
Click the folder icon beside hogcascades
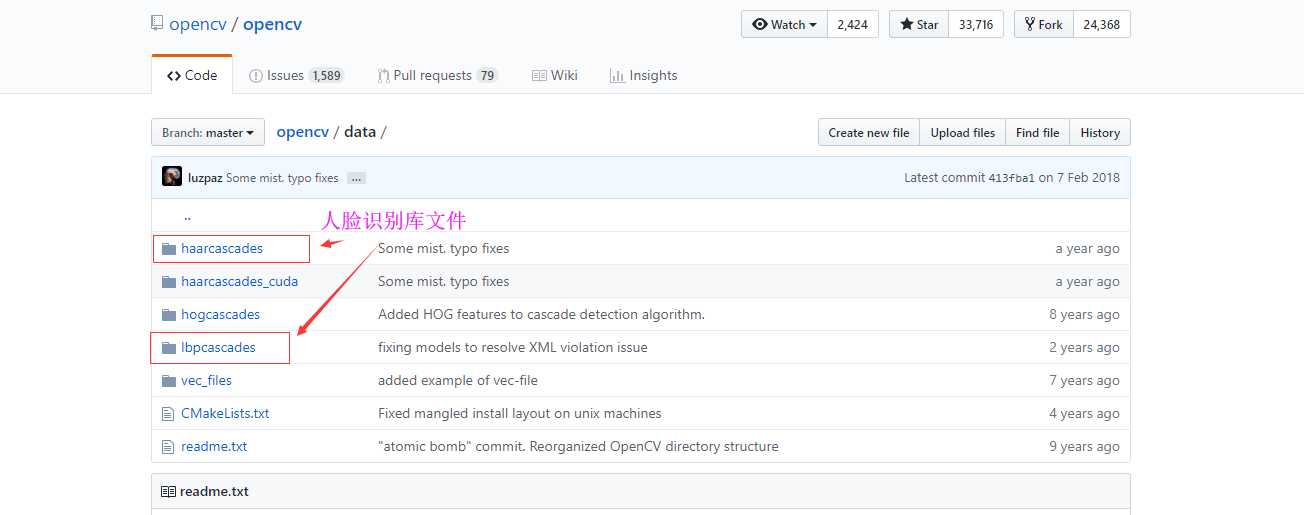(x=168, y=314)
